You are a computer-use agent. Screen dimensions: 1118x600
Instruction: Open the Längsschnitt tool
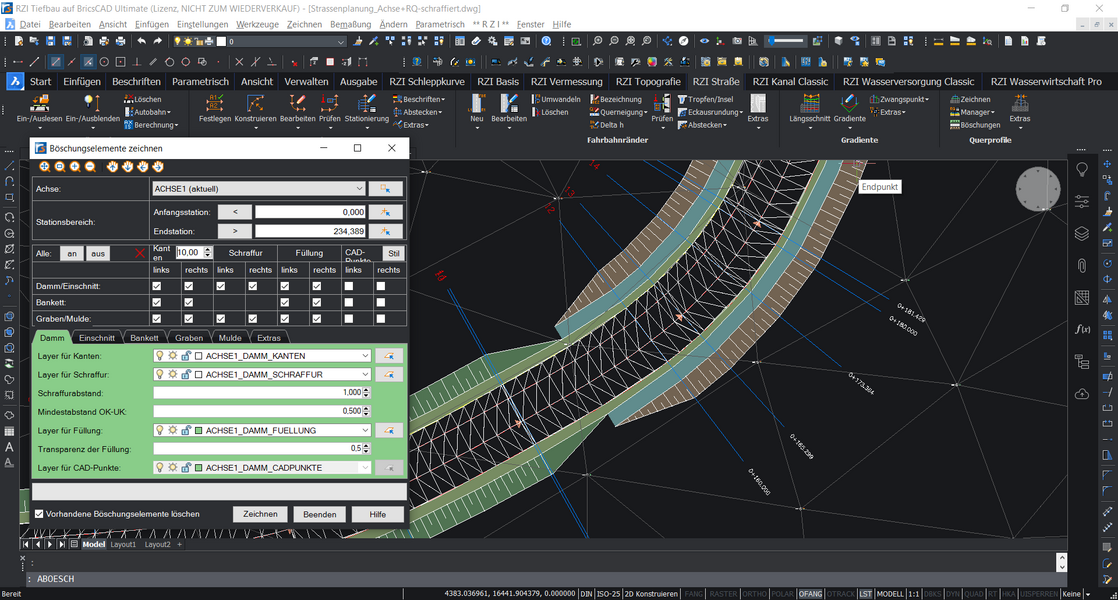pyautogui.click(x=809, y=104)
